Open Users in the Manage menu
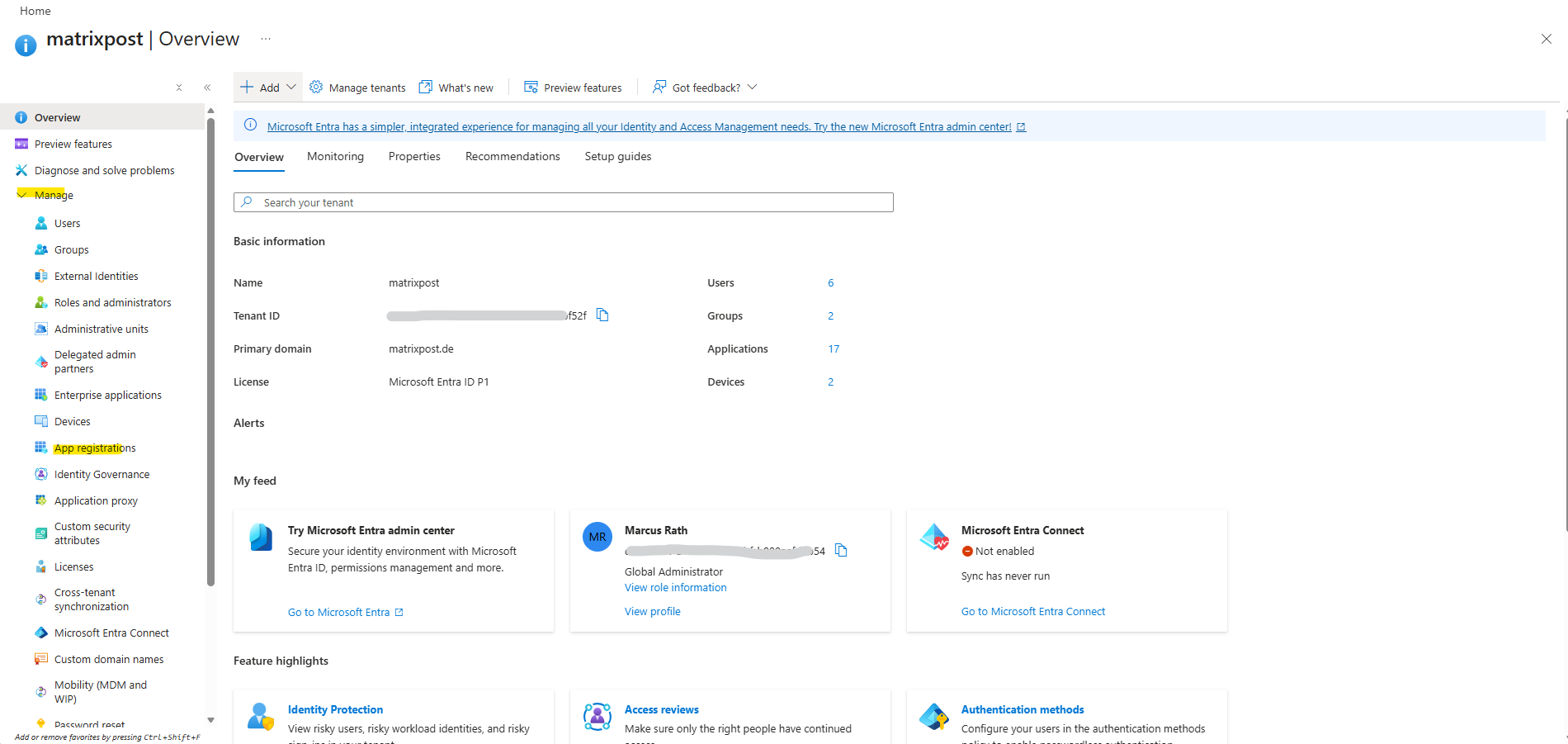Screen dimensions: 1568x744 click(67, 224)
